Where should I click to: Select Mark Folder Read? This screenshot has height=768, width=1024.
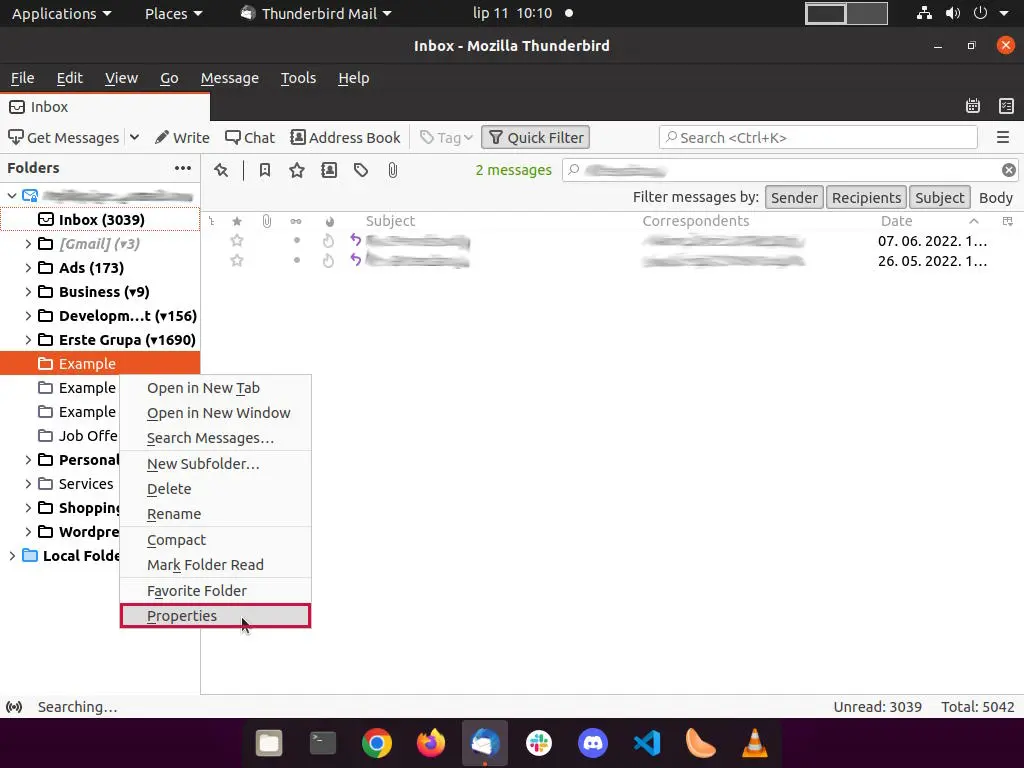(216, 565)
